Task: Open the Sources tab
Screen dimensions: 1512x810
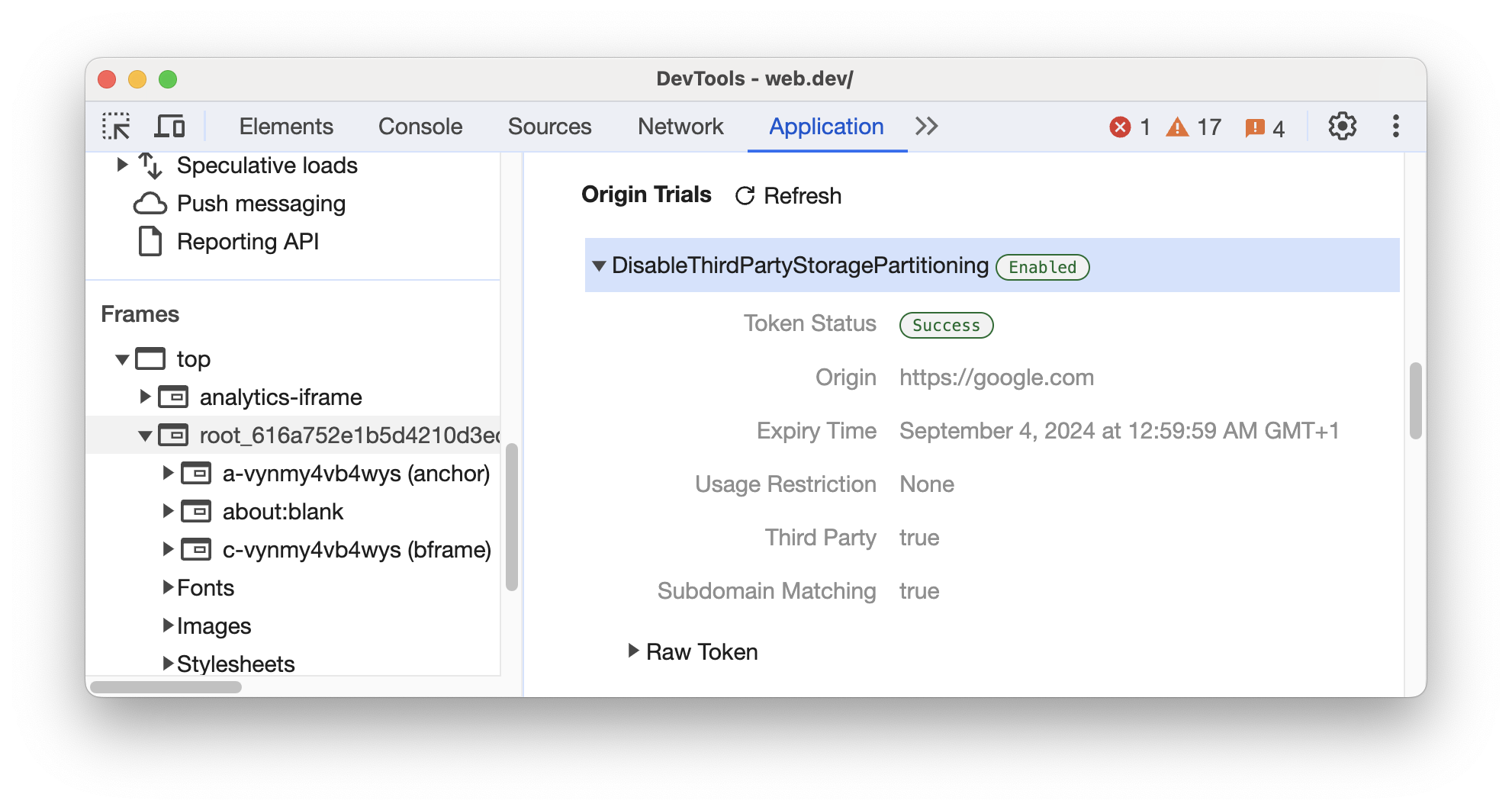Action: coord(549,126)
